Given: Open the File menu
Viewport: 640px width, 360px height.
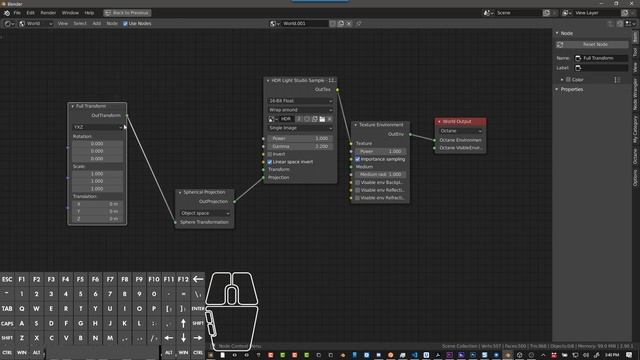Looking at the screenshot, I should click(17, 13).
